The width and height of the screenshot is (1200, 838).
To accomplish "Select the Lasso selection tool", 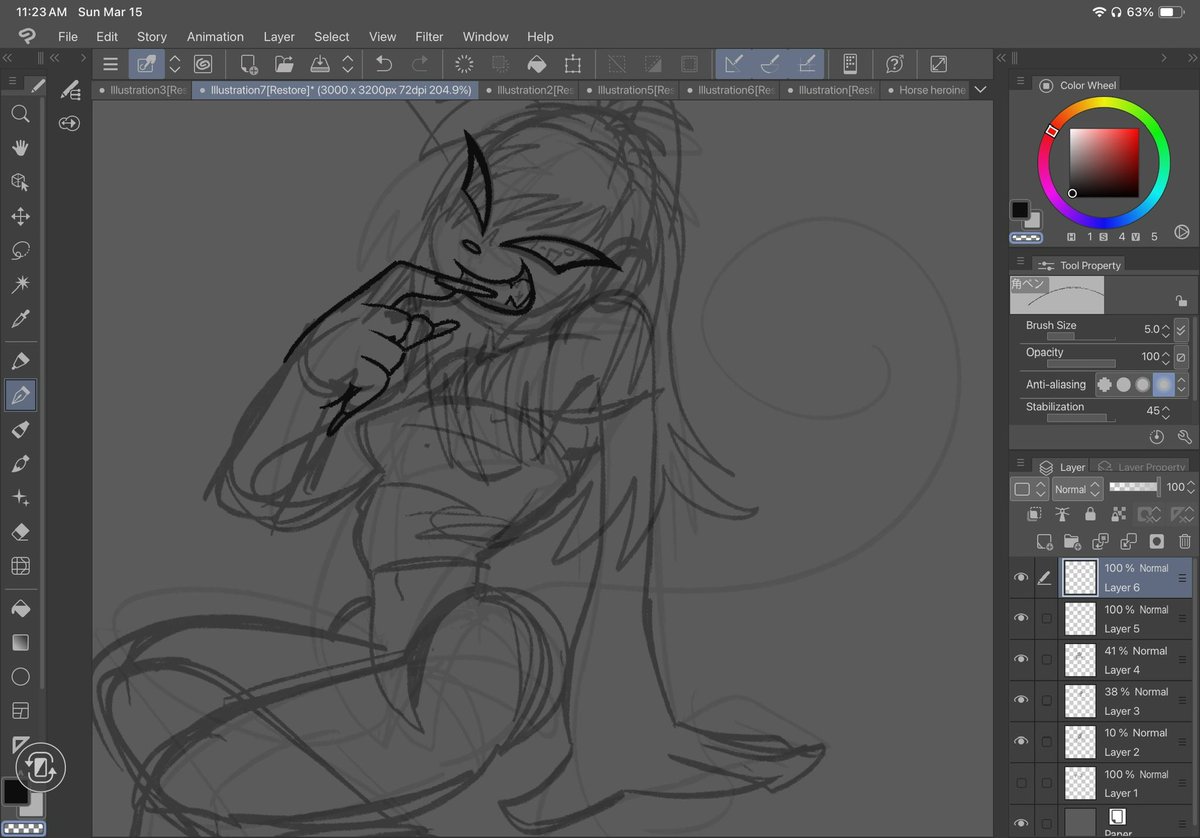I will (x=20, y=250).
